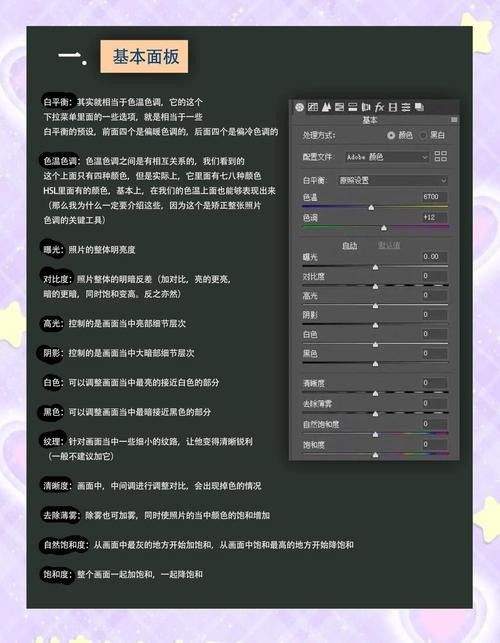Open the Split Toning panel icon
Screen dimensions: 500x643
point(352,107)
